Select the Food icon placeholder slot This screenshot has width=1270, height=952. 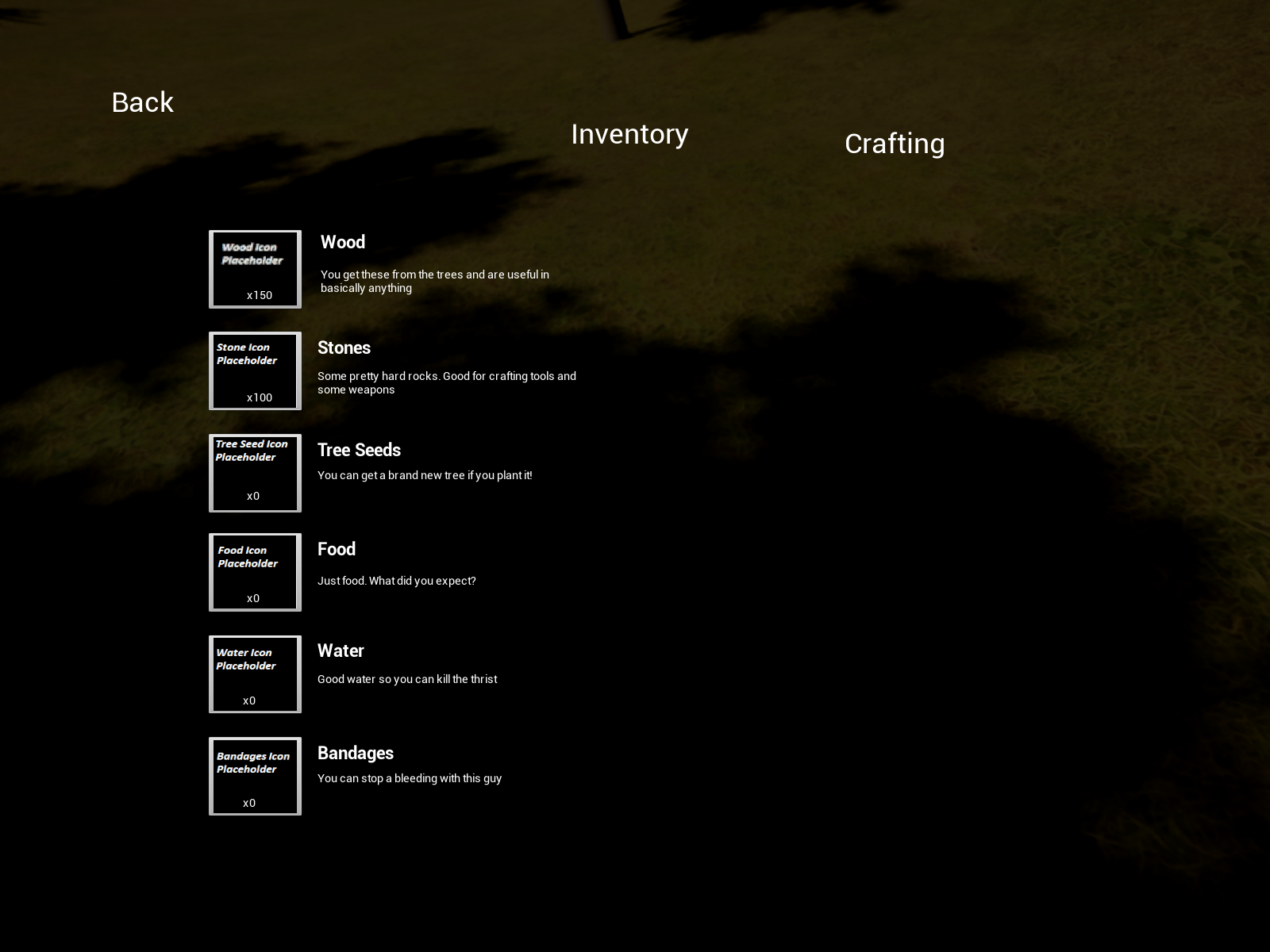[x=255, y=572]
